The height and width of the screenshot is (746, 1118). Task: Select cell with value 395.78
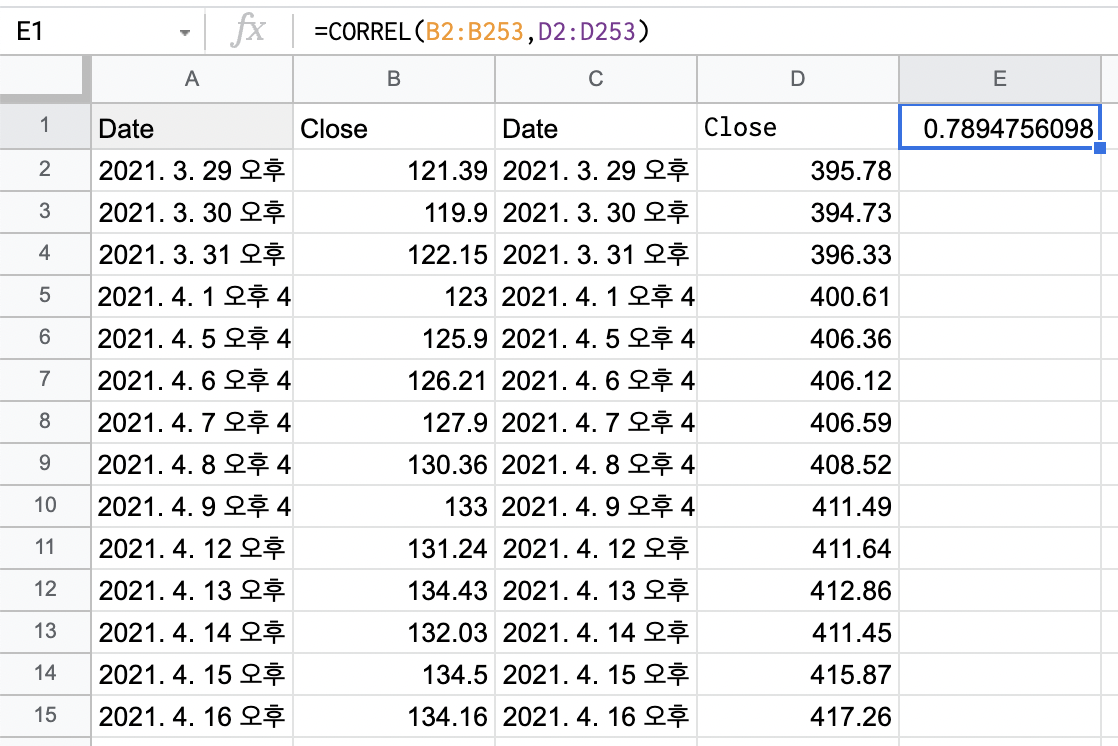pos(797,170)
